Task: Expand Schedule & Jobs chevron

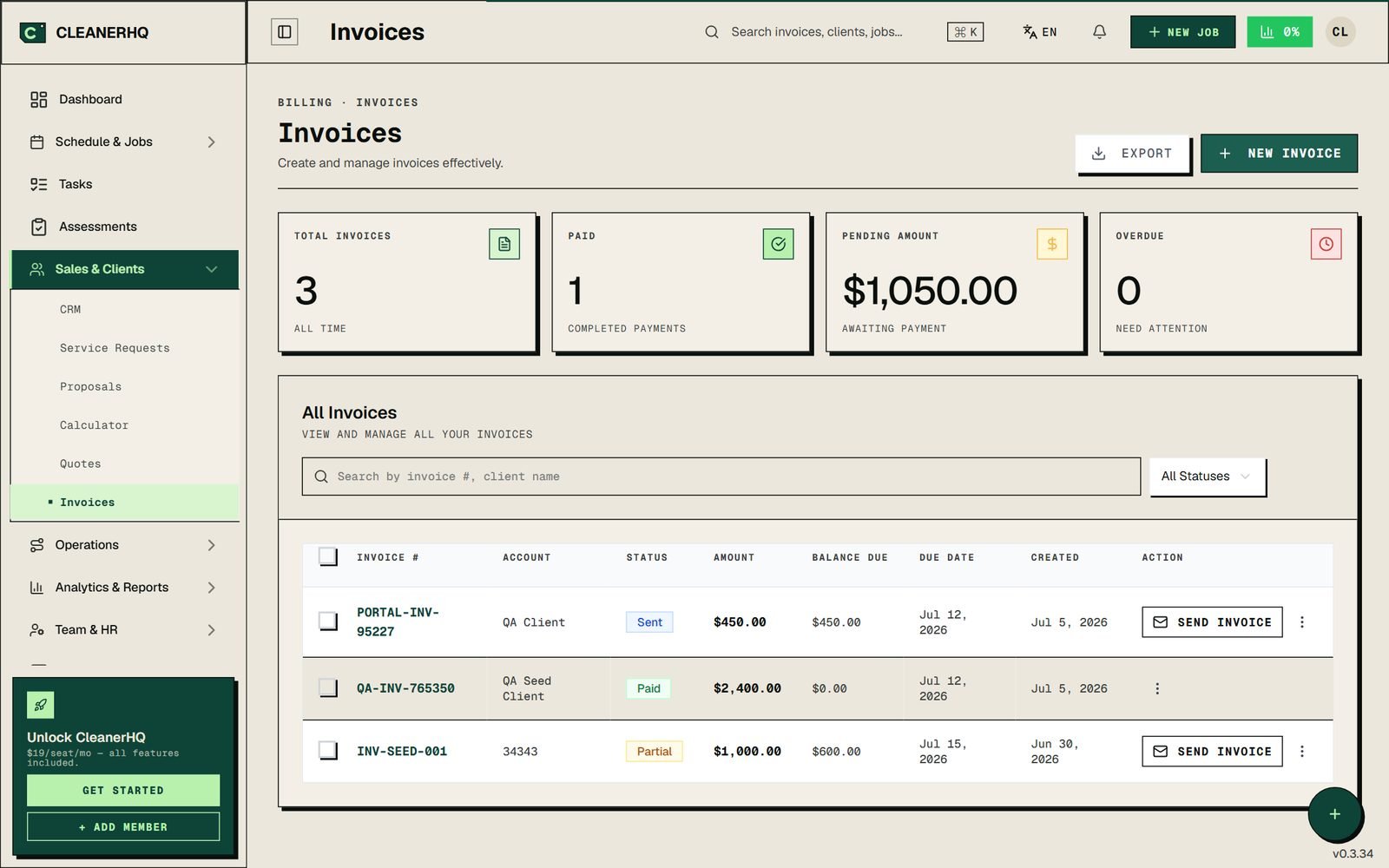Action: point(211,142)
